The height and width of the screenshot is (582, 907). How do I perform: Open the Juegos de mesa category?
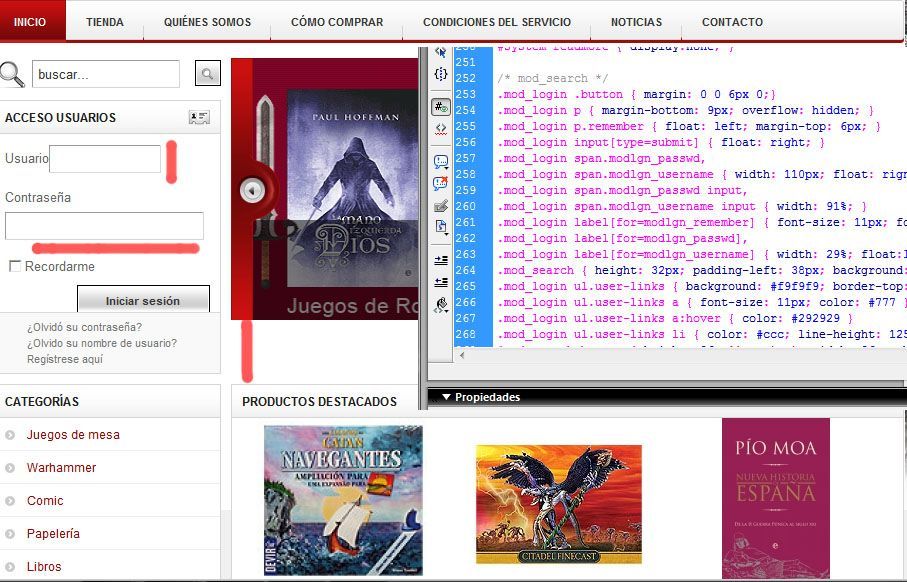click(x=73, y=434)
